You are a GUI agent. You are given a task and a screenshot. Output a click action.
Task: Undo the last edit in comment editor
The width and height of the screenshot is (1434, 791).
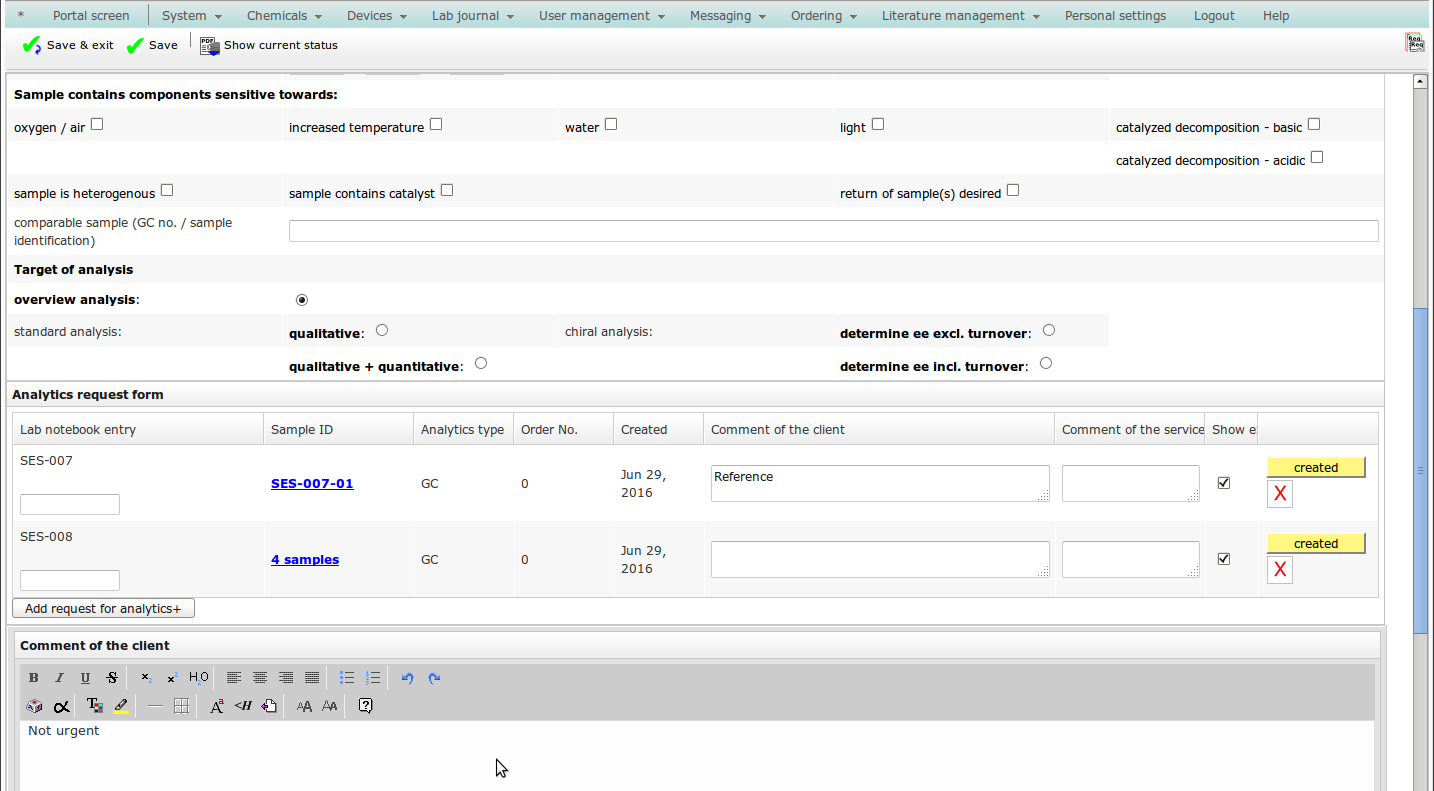tap(407, 678)
